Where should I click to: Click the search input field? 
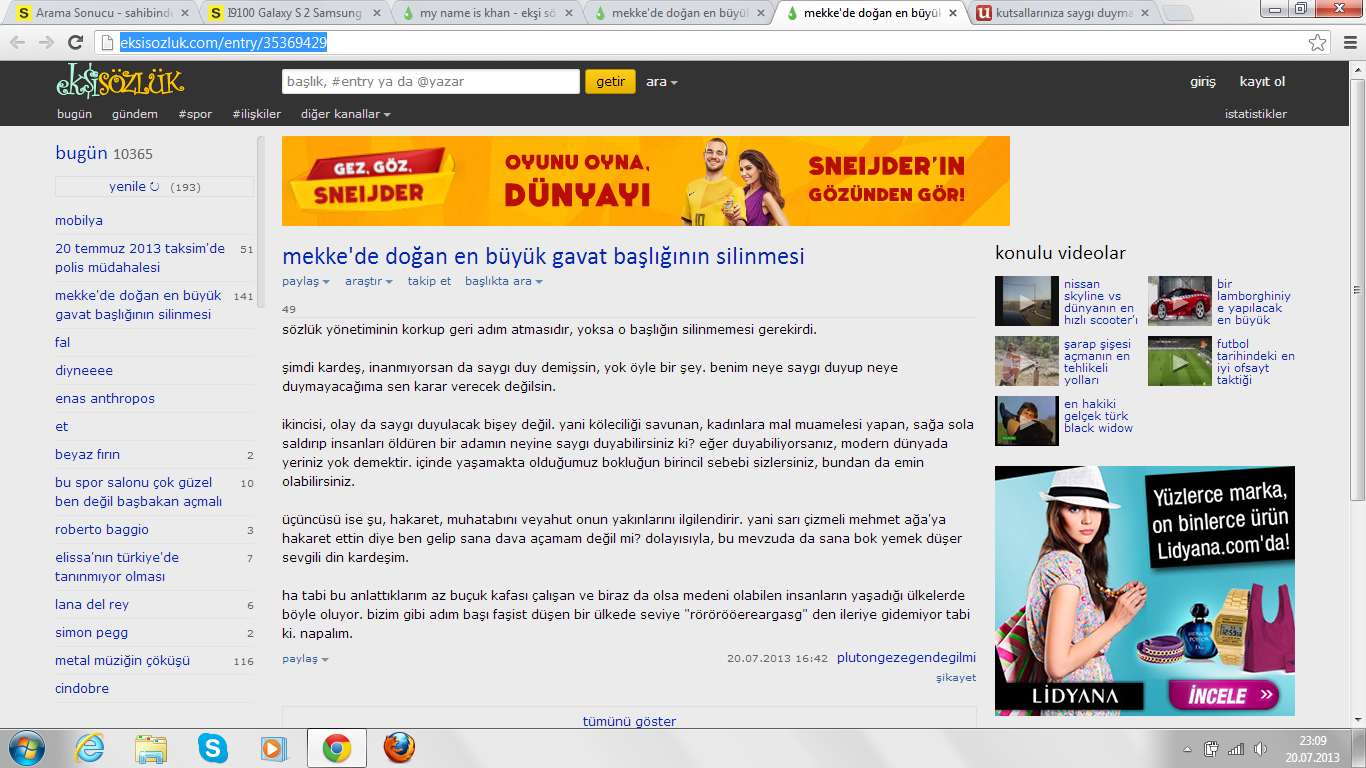pos(430,82)
